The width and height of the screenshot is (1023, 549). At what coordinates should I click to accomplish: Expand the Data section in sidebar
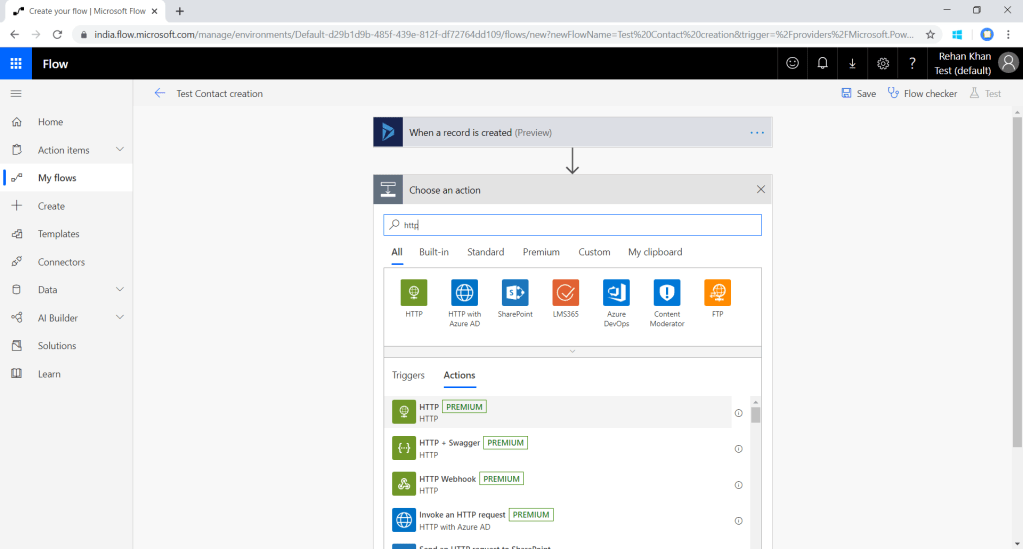click(120, 290)
